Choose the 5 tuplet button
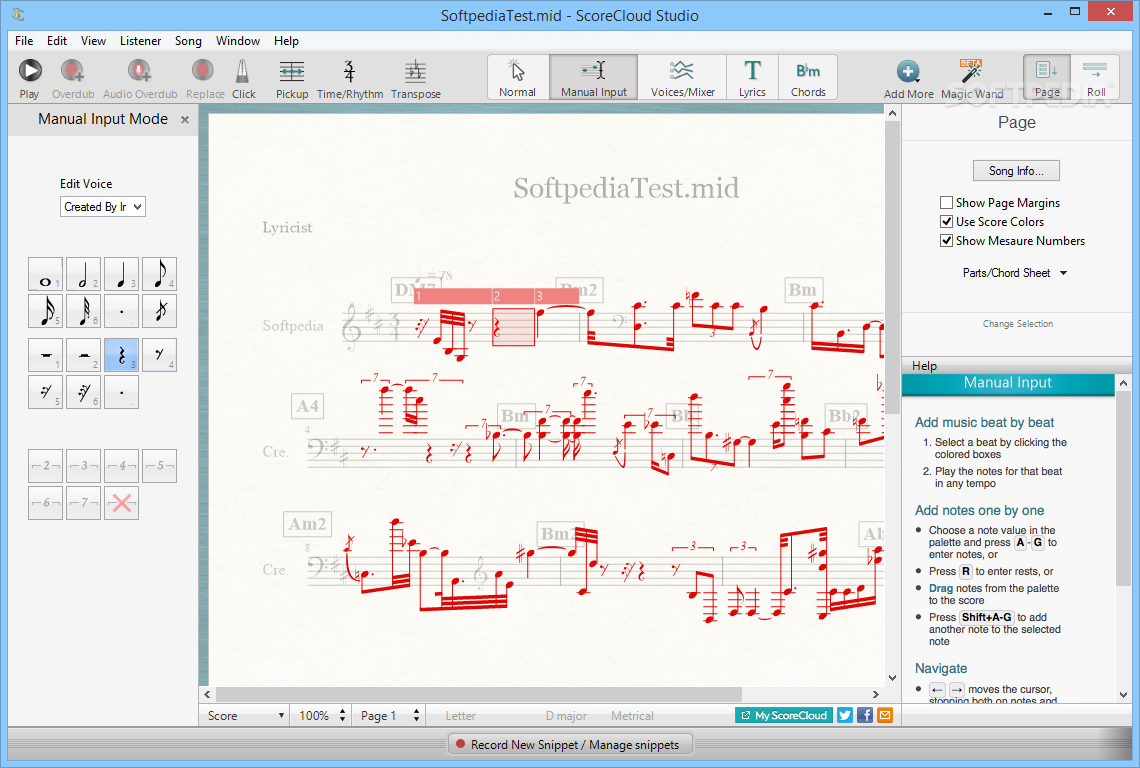The image size is (1140, 768). [x=159, y=466]
